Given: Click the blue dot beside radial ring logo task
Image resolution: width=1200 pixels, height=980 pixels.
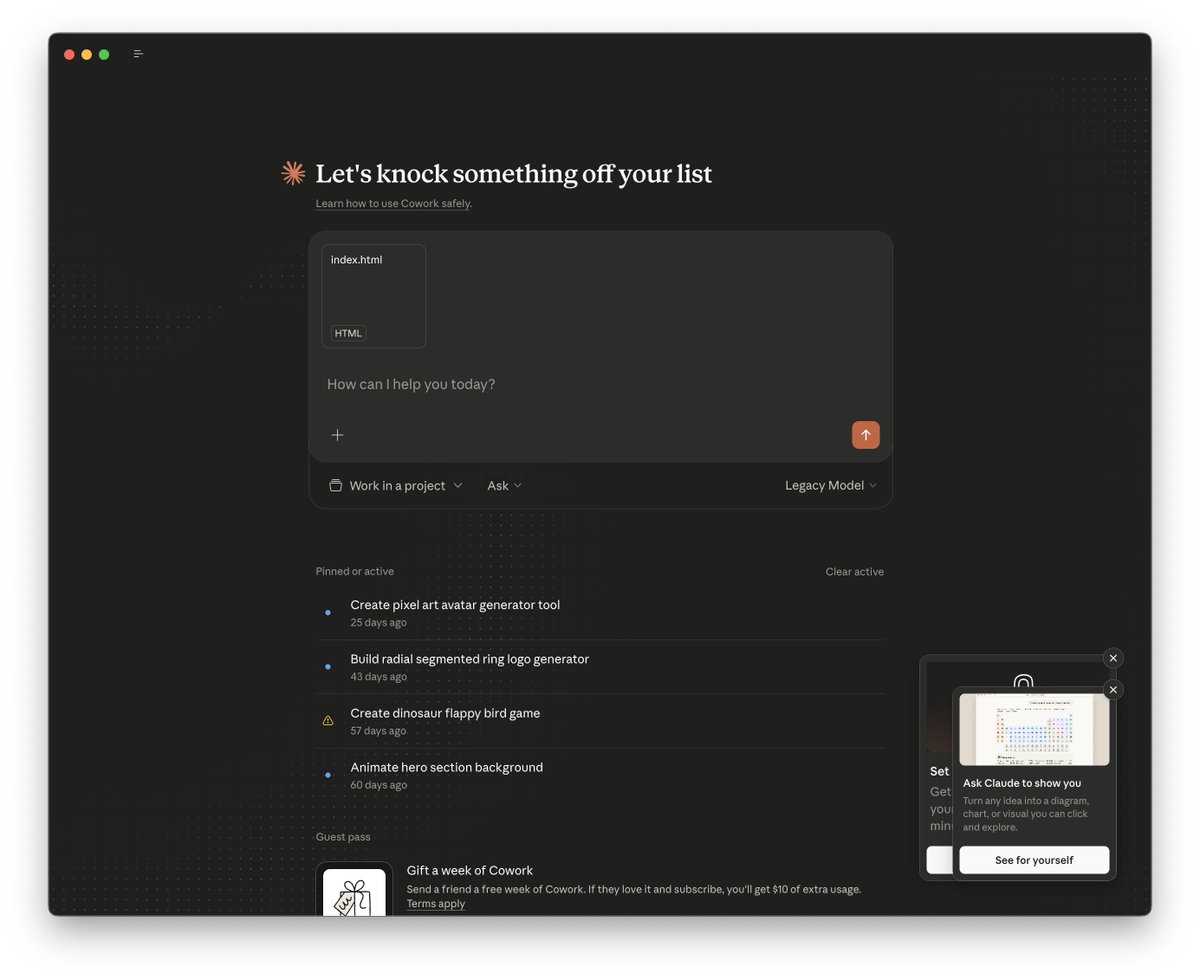Looking at the screenshot, I should [327, 667].
